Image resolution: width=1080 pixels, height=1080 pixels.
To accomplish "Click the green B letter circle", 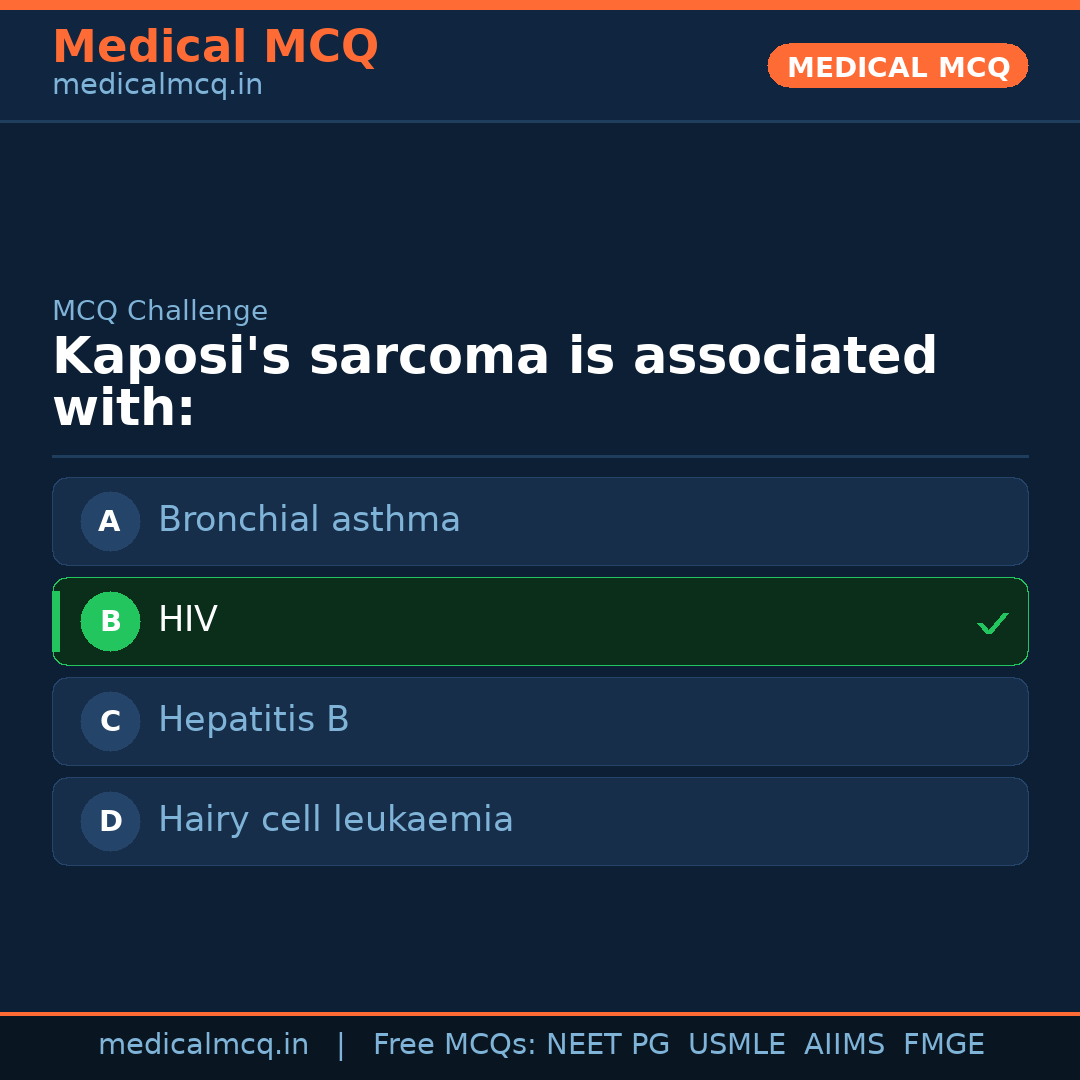I will tap(110, 621).
